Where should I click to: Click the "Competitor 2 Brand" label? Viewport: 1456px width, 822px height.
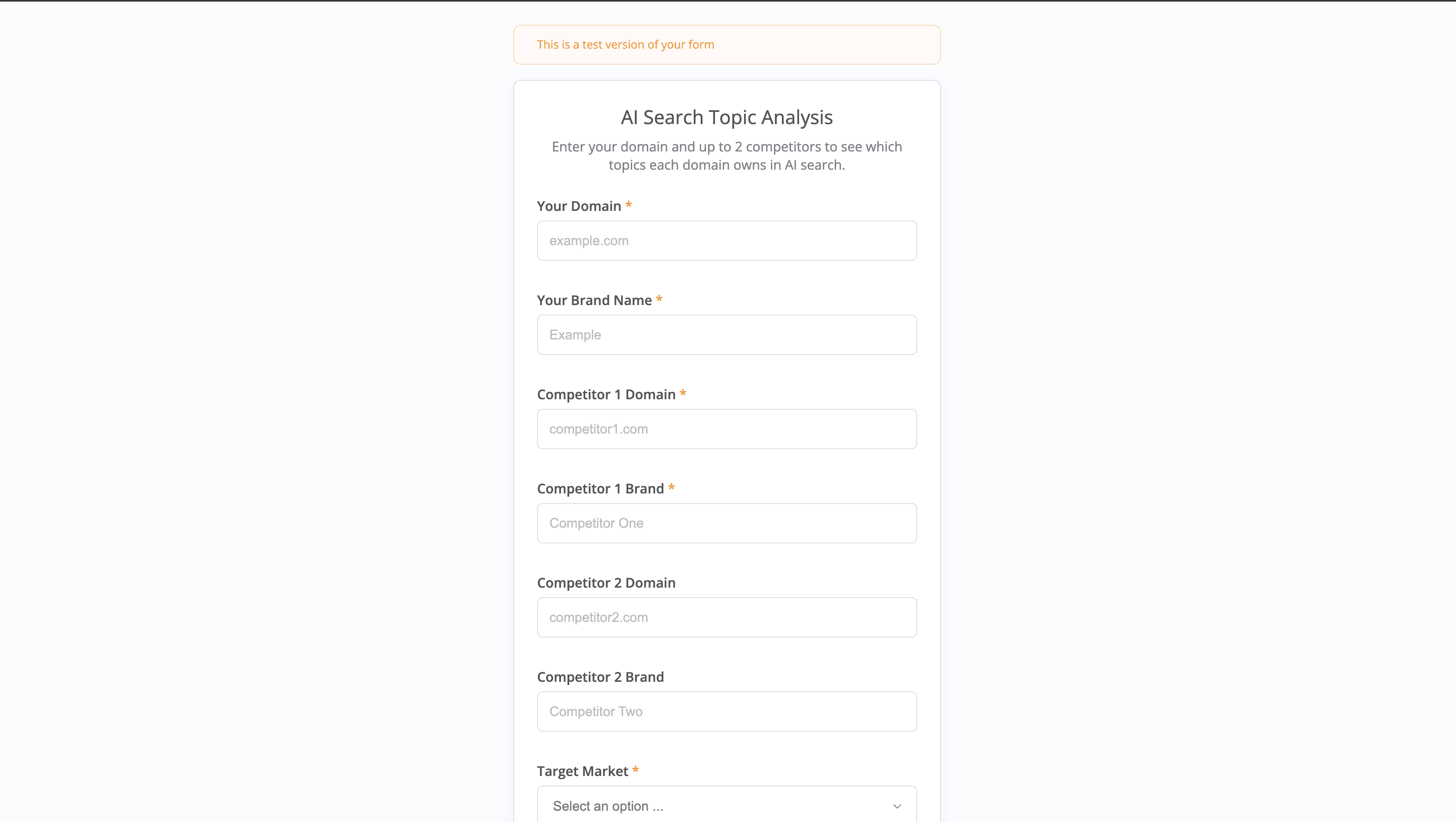click(x=600, y=677)
